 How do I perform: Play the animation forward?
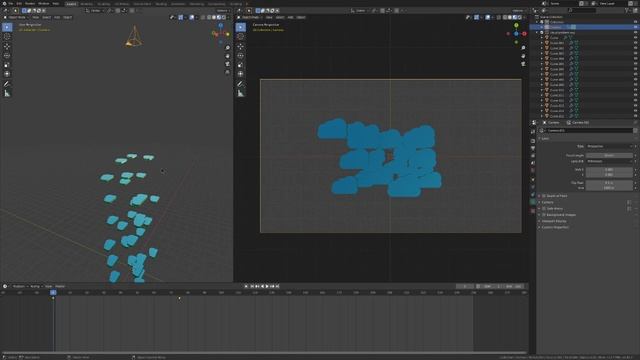click(267, 287)
